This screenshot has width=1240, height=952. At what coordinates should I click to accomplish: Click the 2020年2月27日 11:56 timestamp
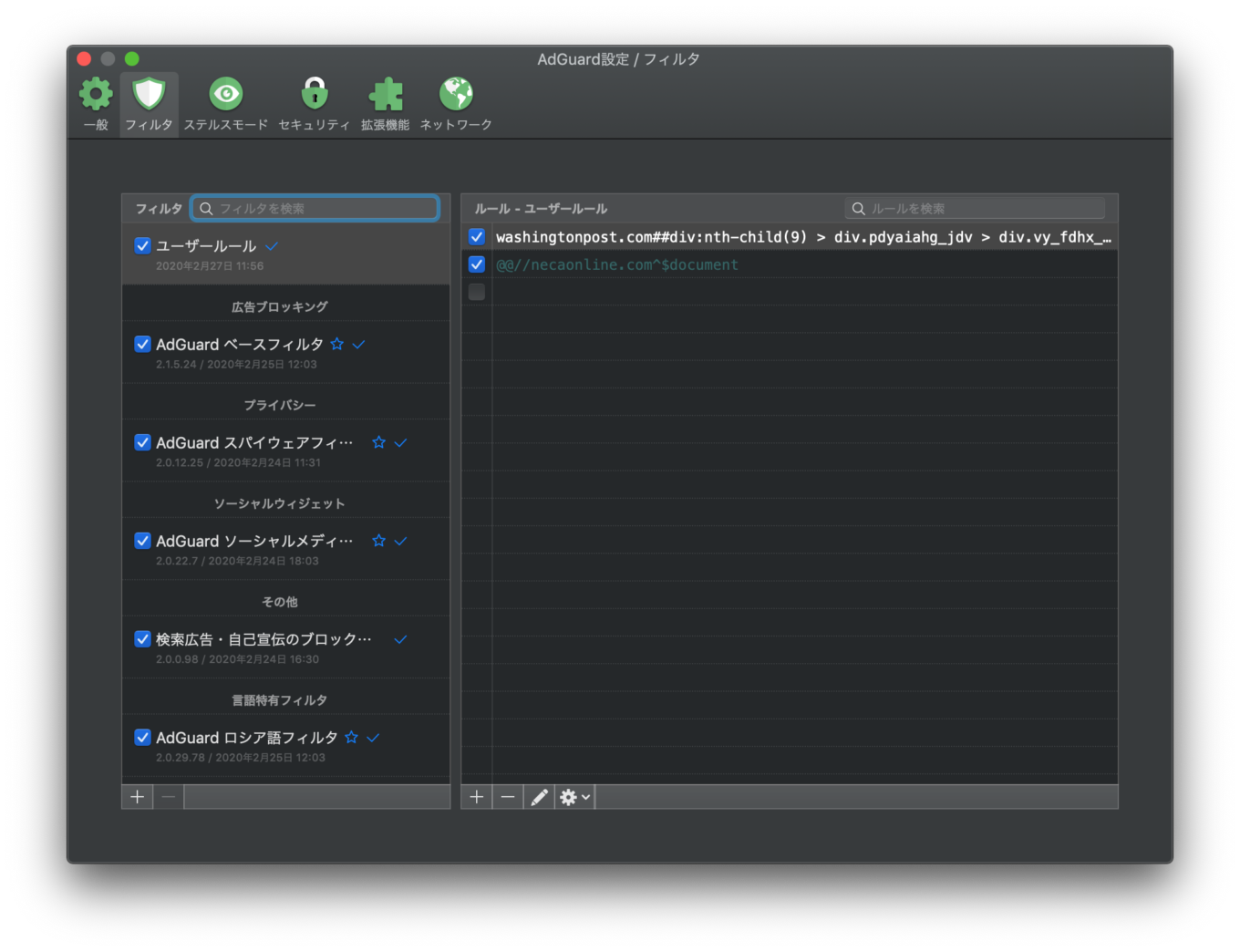point(210,266)
